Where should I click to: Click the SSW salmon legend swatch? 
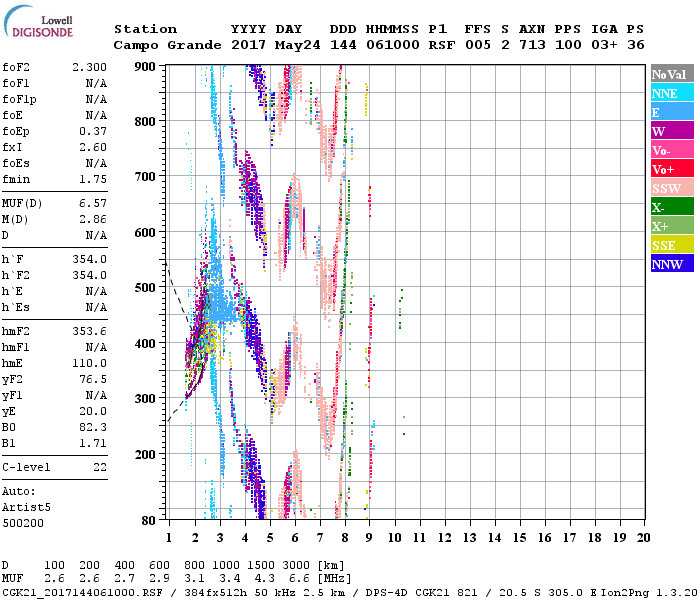click(x=672, y=188)
